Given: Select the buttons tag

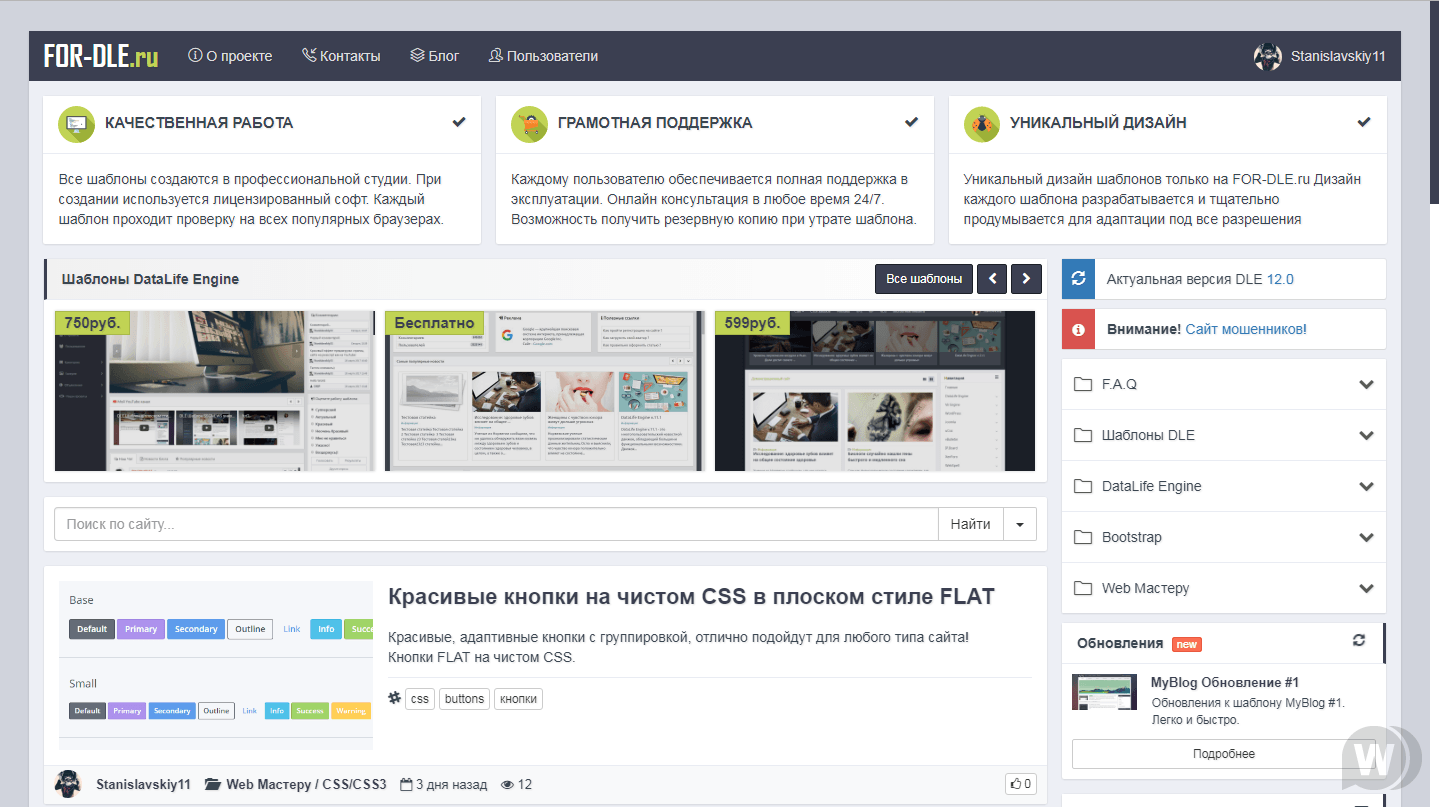Looking at the screenshot, I should [x=464, y=699].
